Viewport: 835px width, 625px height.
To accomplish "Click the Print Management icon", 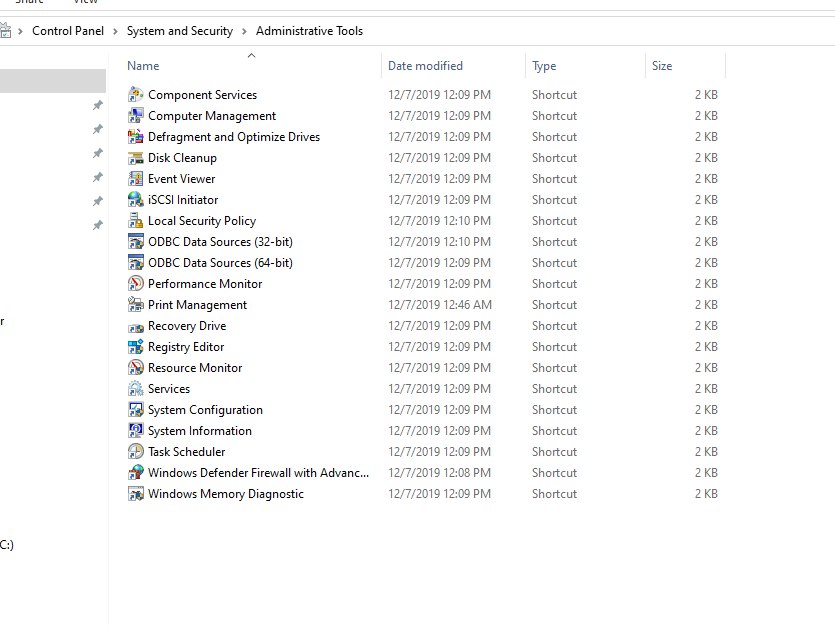I will click(x=136, y=305).
